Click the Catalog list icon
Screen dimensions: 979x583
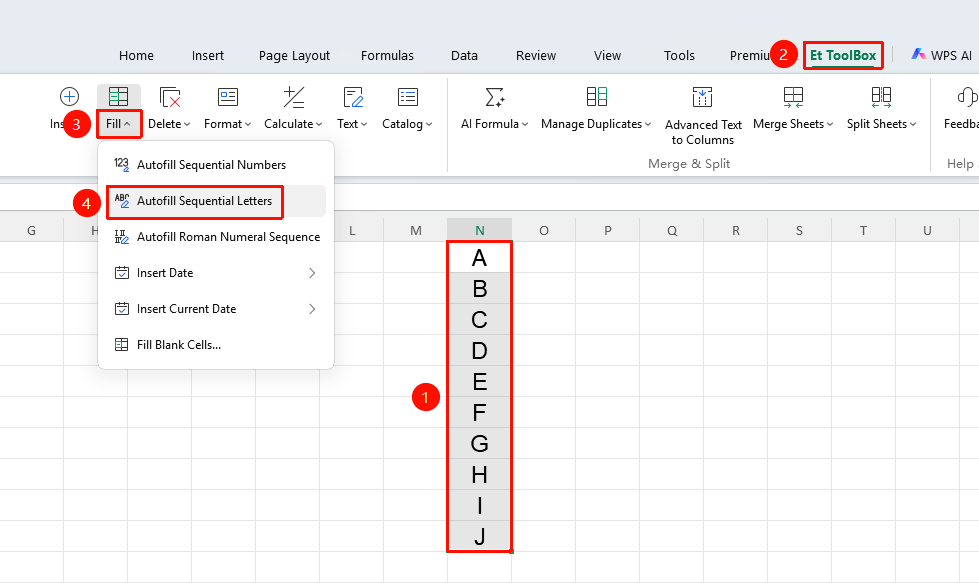408,97
